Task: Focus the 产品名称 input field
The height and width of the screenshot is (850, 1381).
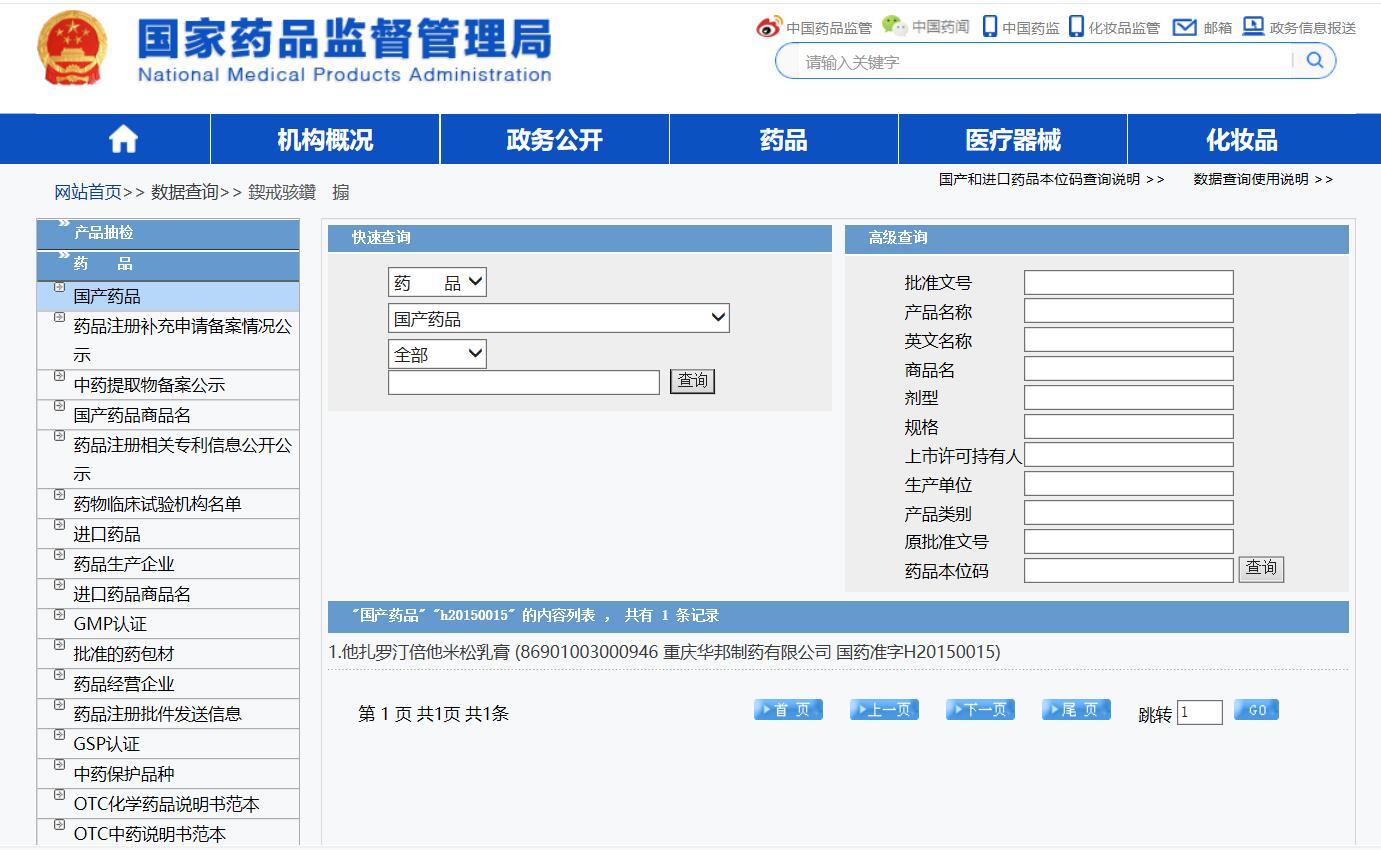Action: coord(1129,311)
